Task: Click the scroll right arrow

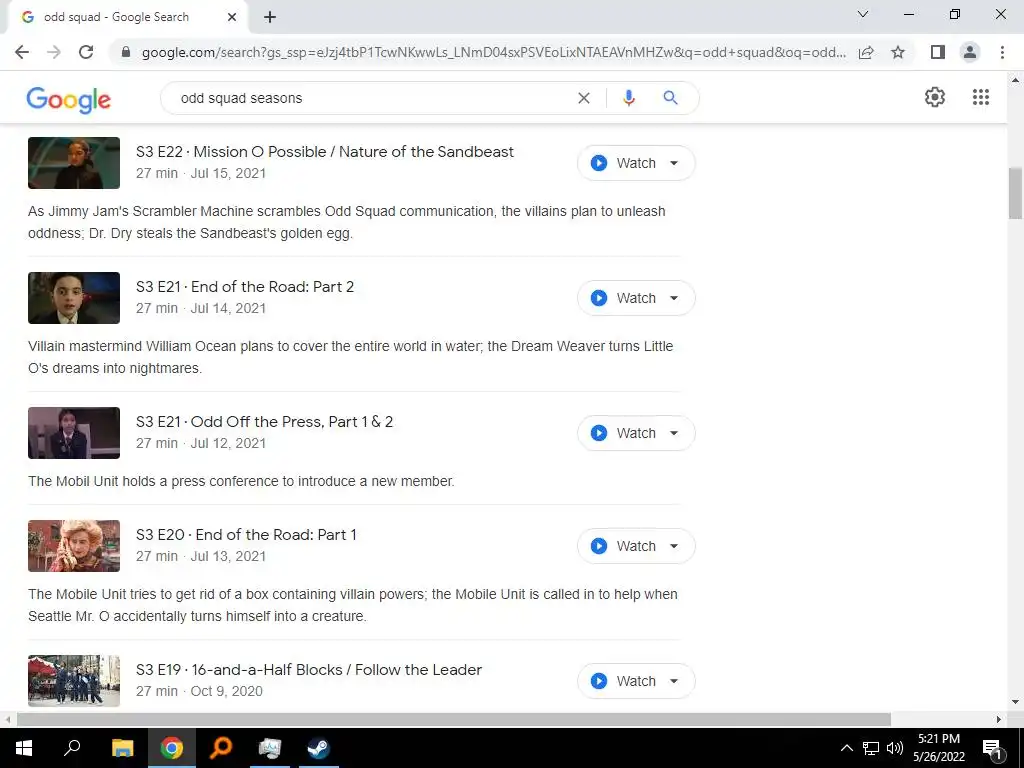Action: (x=999, y=720)
